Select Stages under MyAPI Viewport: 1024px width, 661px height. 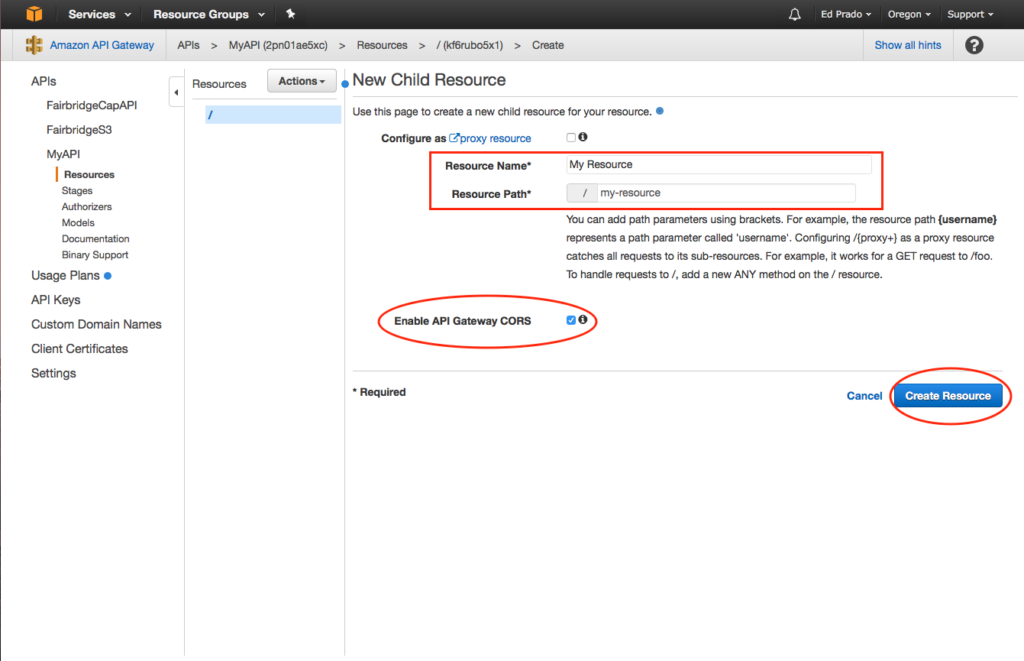tap(77, 190)
